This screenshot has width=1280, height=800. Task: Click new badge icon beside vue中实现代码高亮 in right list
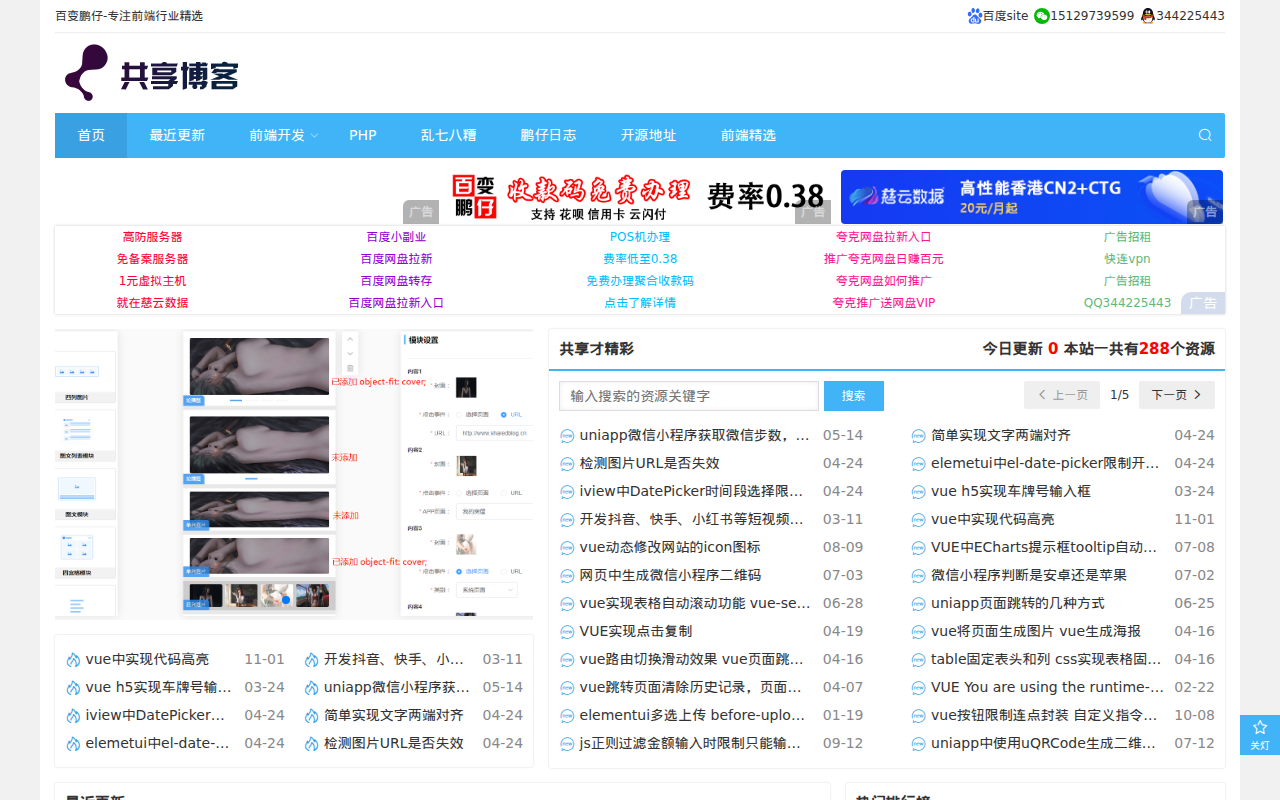click(918, 520)
